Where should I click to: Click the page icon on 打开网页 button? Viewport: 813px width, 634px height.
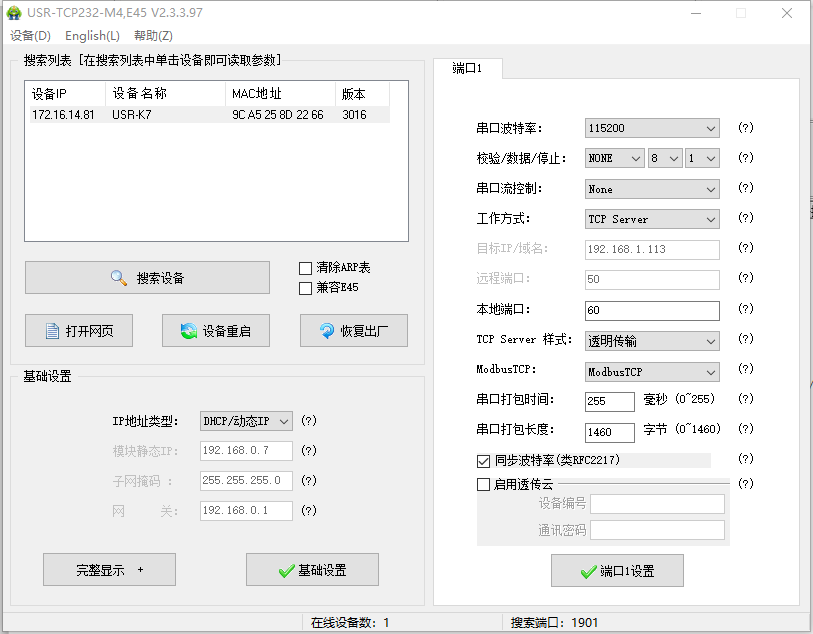[51, 331]
